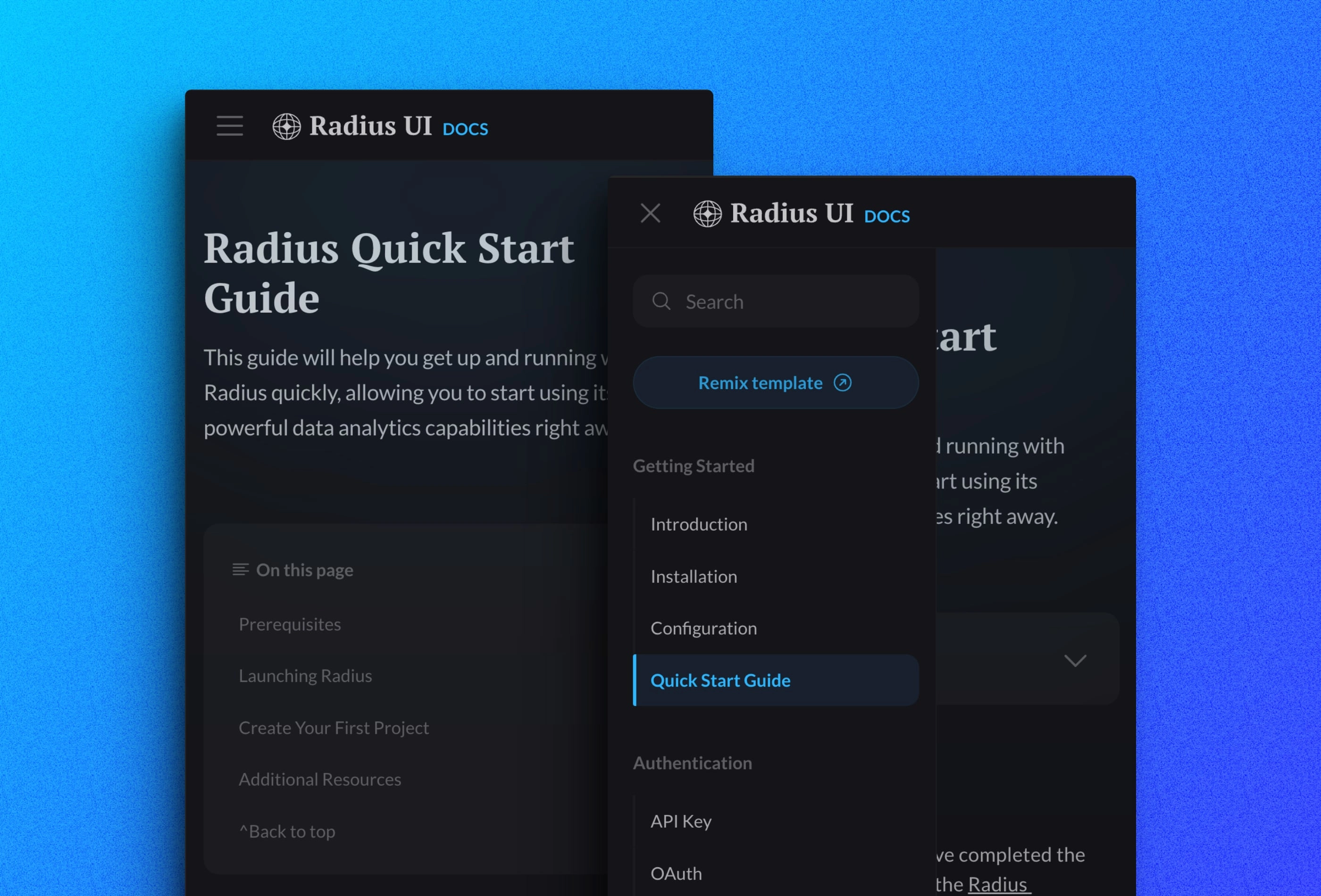
Task: Click the Authentication section heading
Action: (692, 763)
